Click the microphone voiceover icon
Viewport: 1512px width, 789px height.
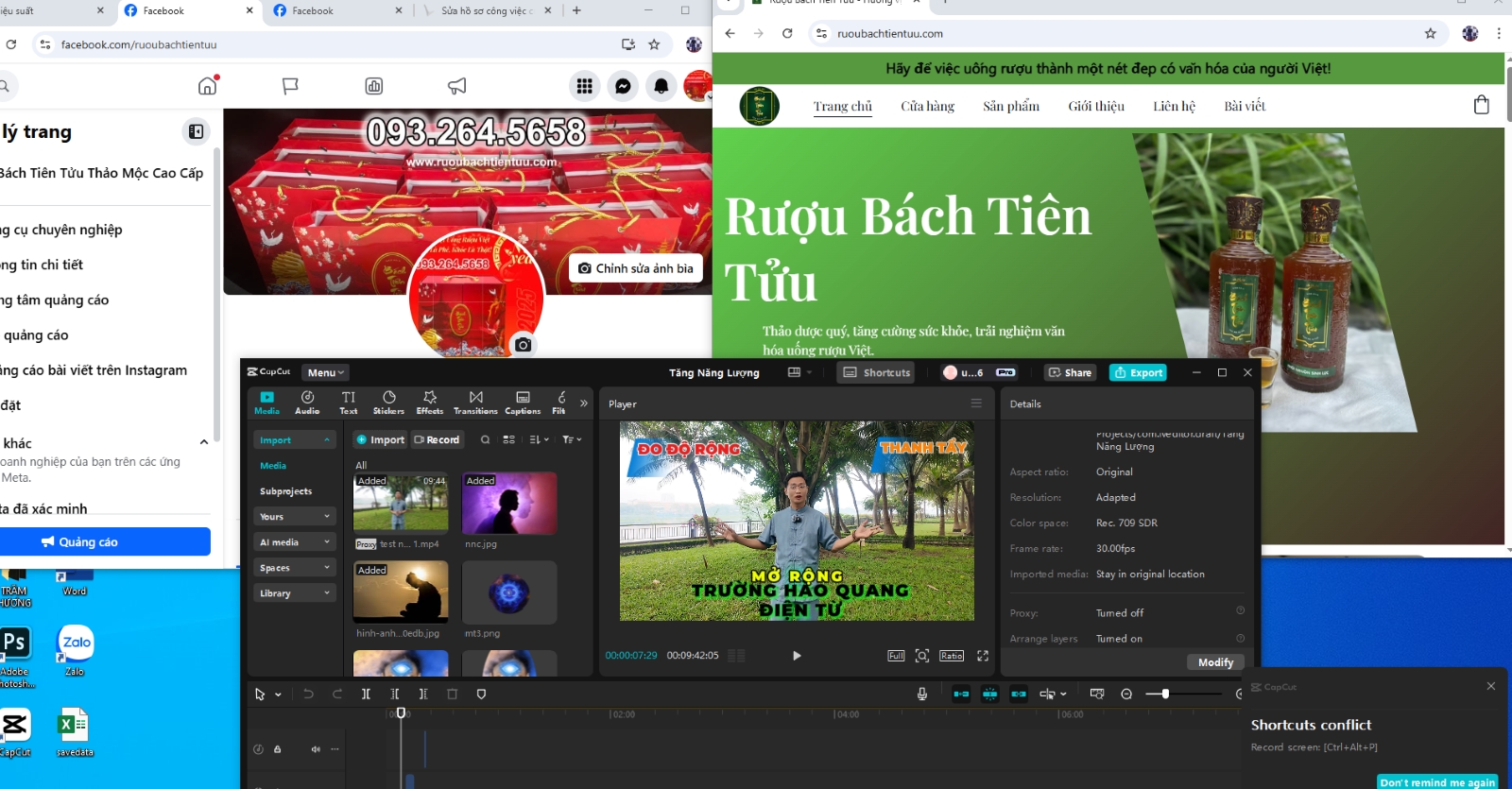[922, 694]
